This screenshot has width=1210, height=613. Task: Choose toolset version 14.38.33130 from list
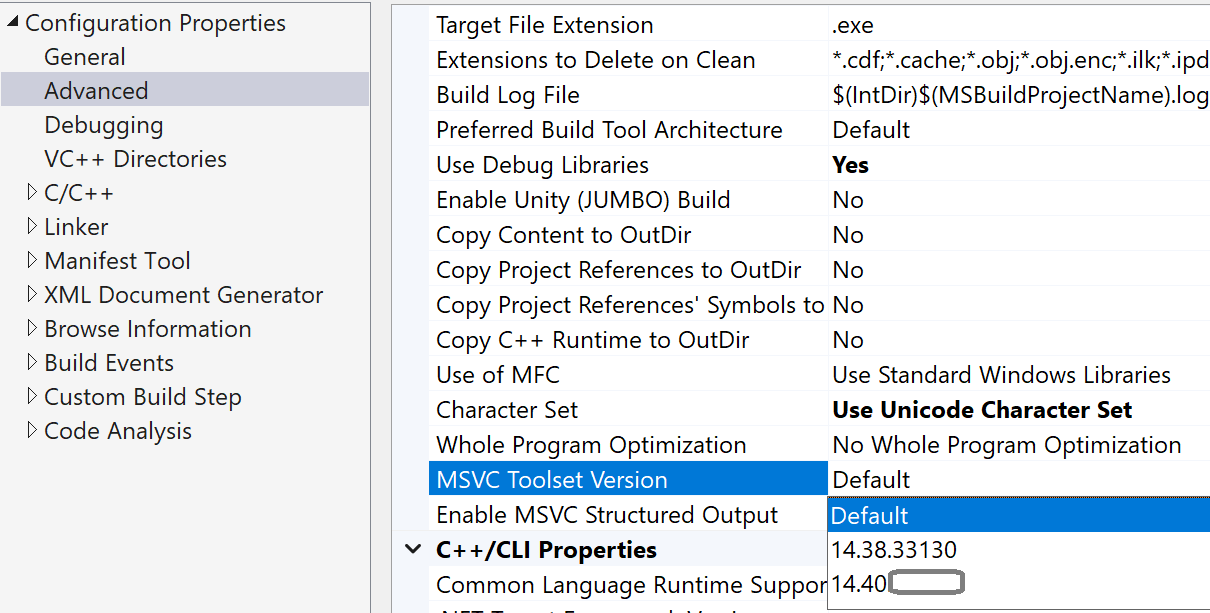pyautogui.click(x=894, y=550)
